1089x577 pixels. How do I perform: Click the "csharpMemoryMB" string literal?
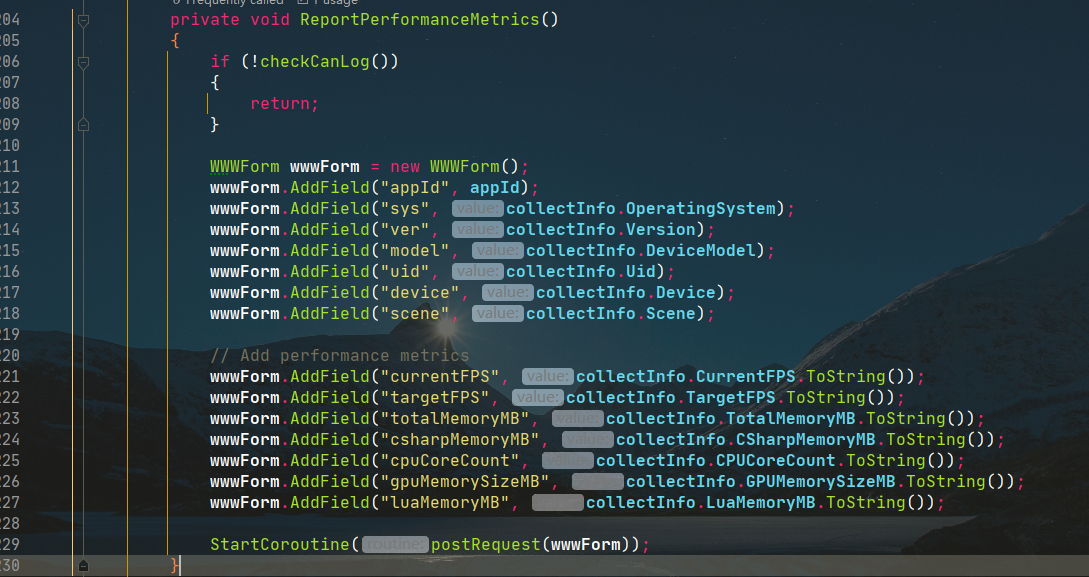(460, 440)
